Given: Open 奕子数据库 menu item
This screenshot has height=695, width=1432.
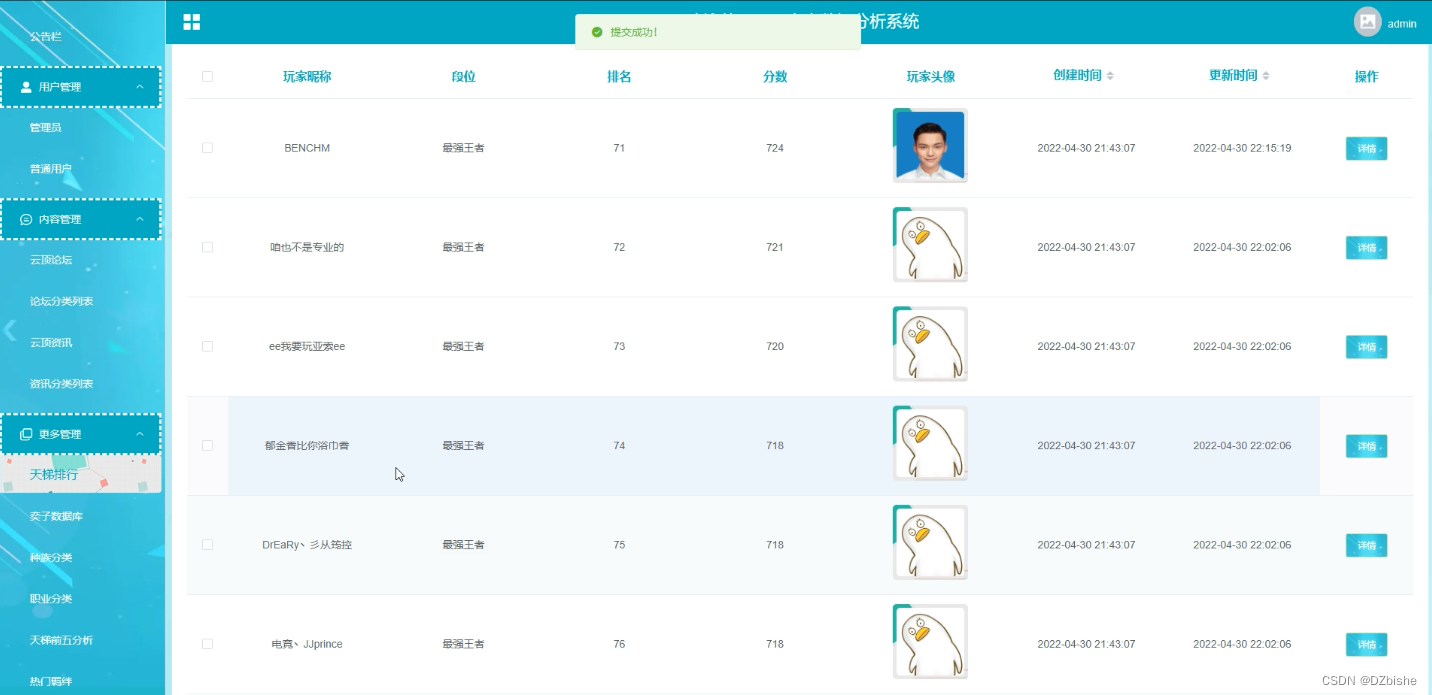Looking at the screenshot, I should [x=56, y=516].
